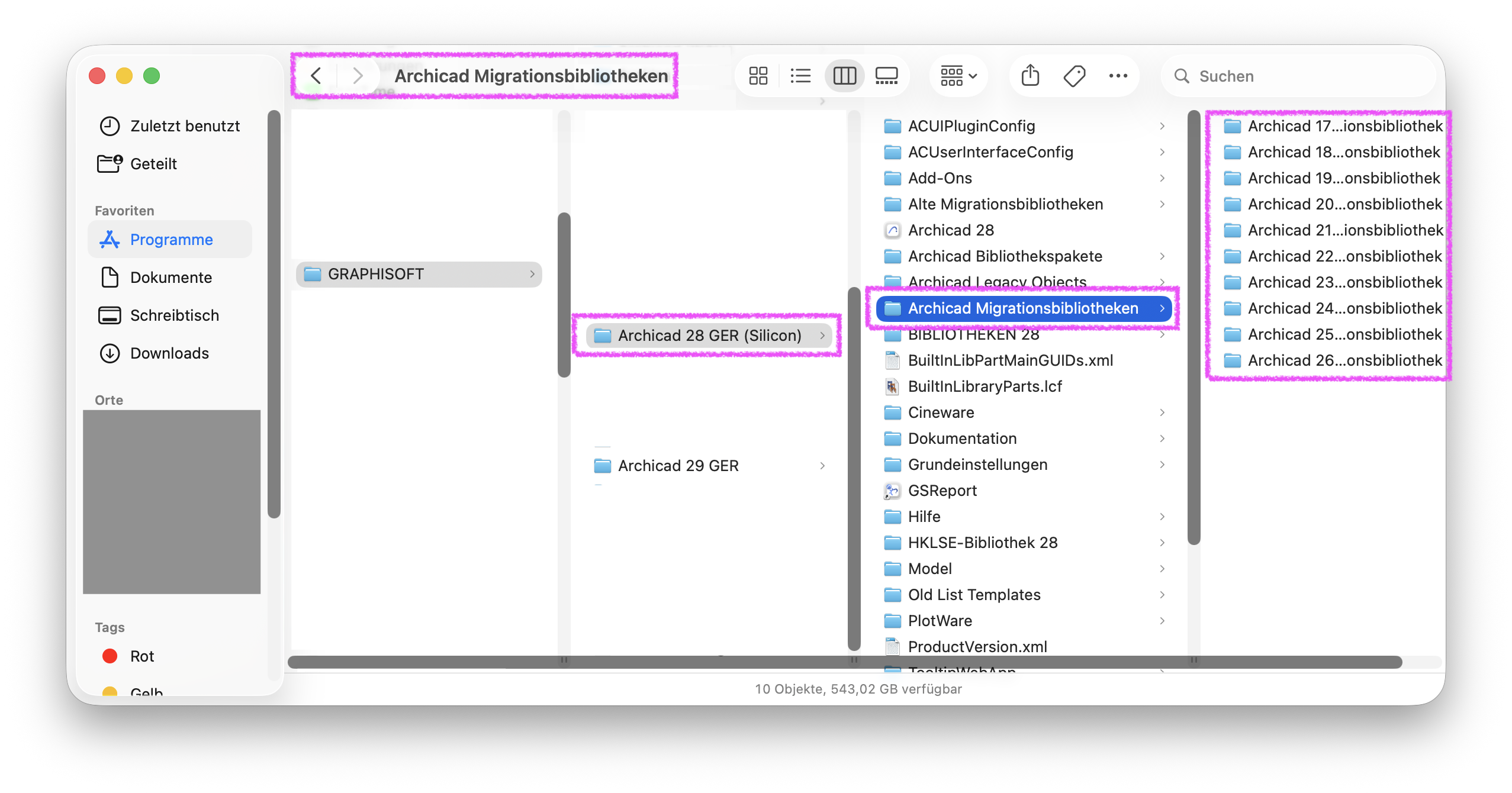1512x793 pixels.
Task: Select BuiltInLibraryParts.lcf file
Action: pos(1024,386)
